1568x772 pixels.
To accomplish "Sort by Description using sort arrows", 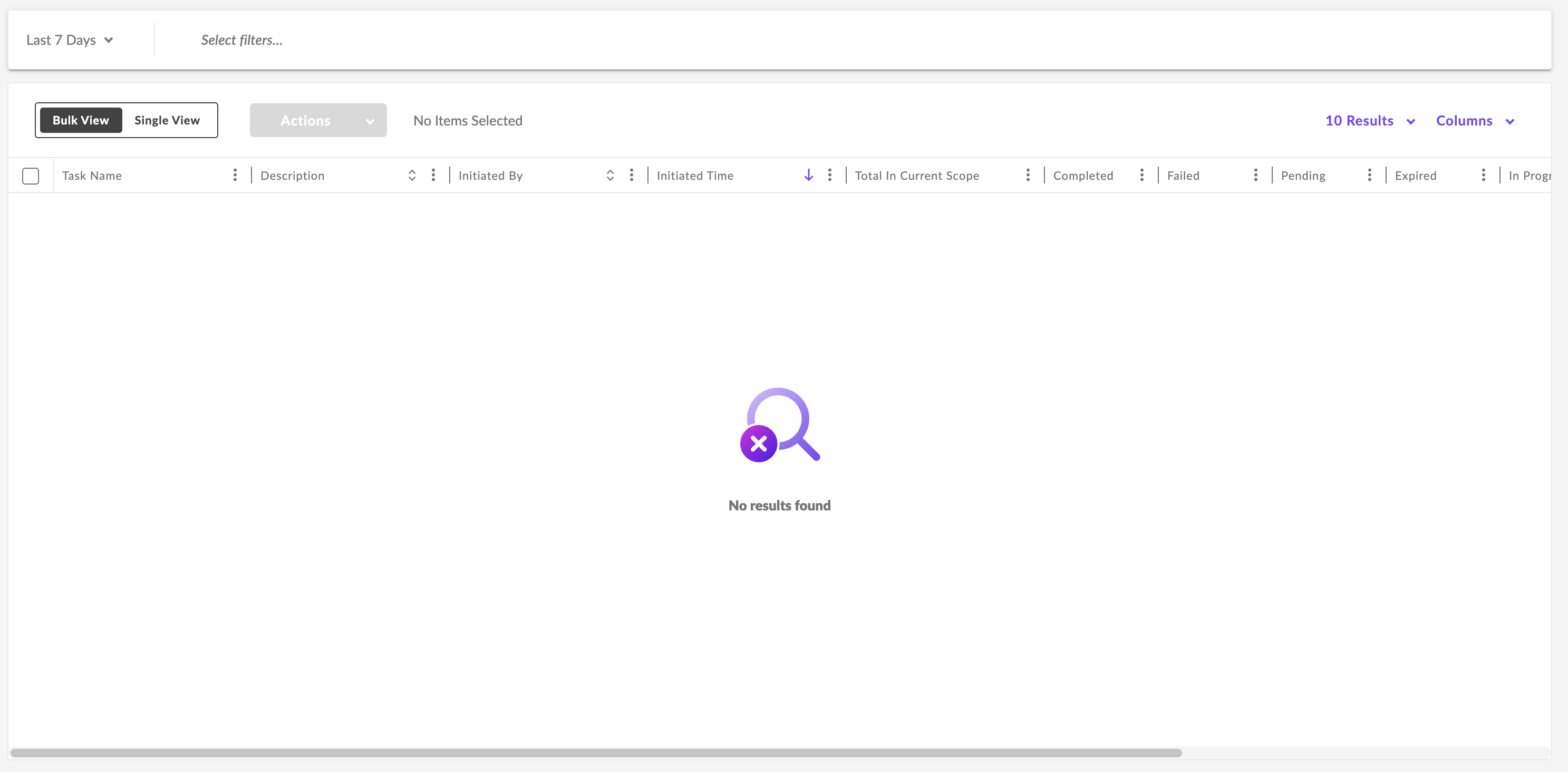I will tap(412, 176).
